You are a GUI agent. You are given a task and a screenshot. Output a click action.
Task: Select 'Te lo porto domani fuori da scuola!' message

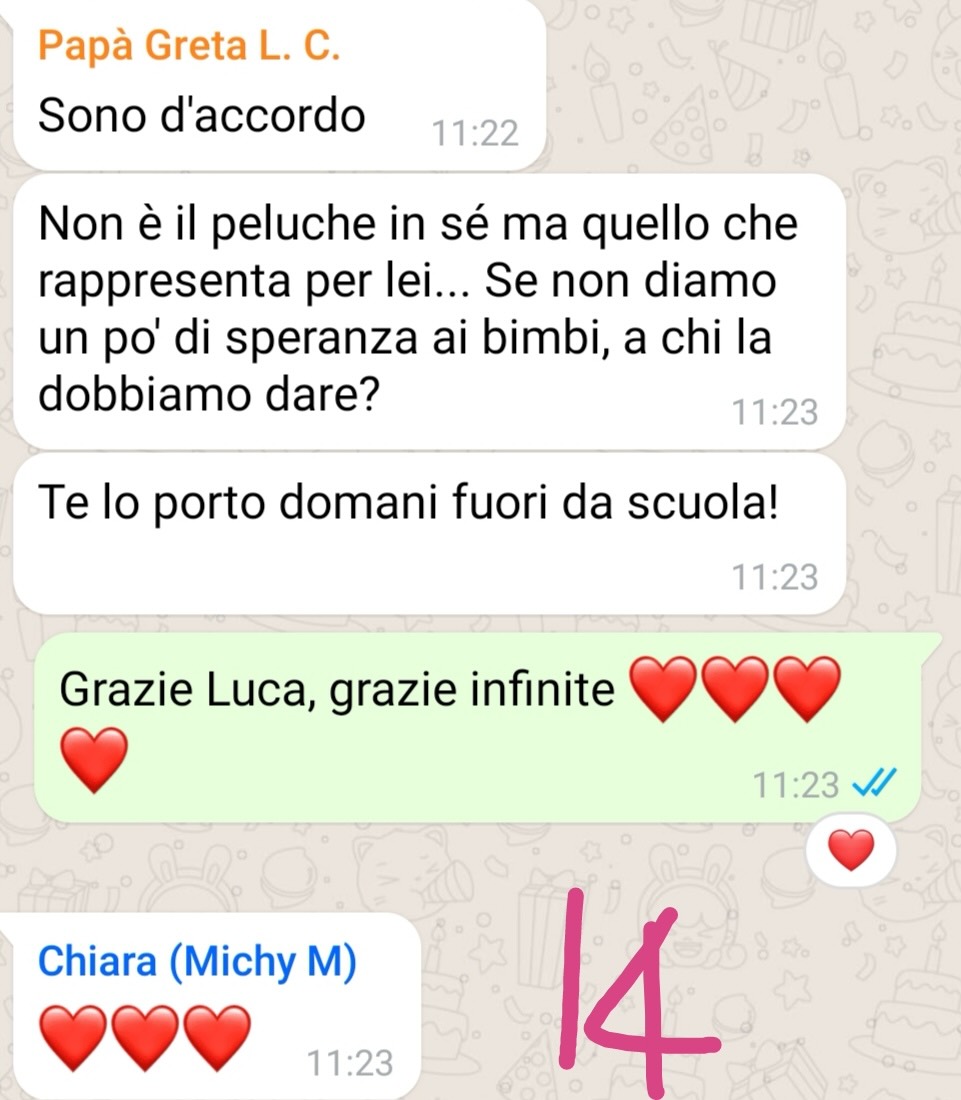click(429, 533)
